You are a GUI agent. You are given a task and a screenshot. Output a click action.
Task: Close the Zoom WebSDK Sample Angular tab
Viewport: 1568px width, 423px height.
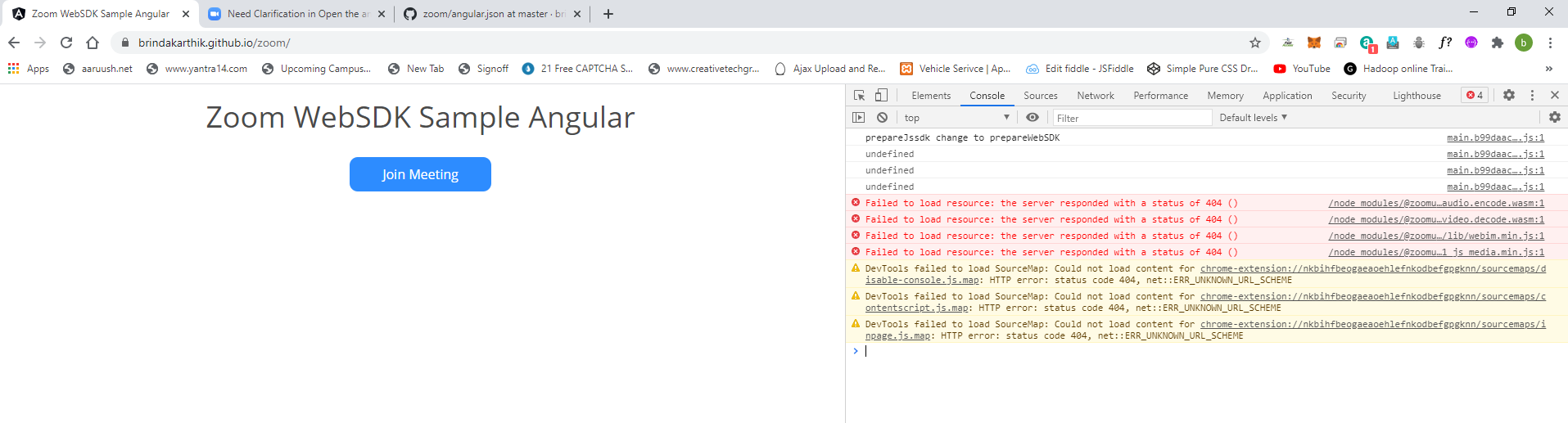[186, 14]
